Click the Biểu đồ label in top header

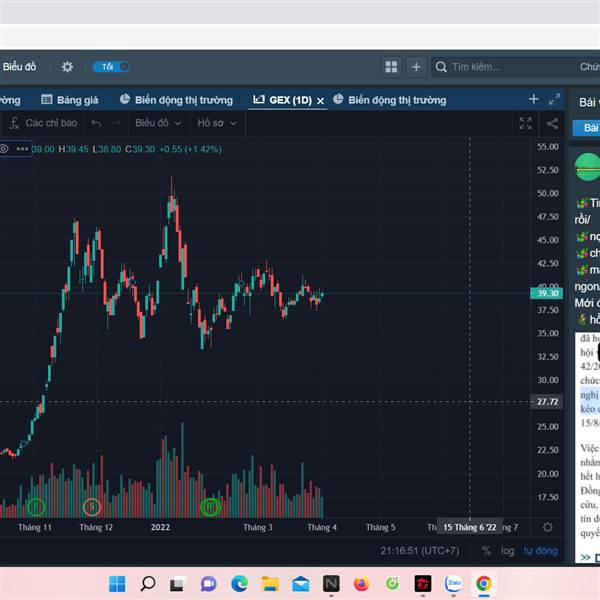point(19,67)
